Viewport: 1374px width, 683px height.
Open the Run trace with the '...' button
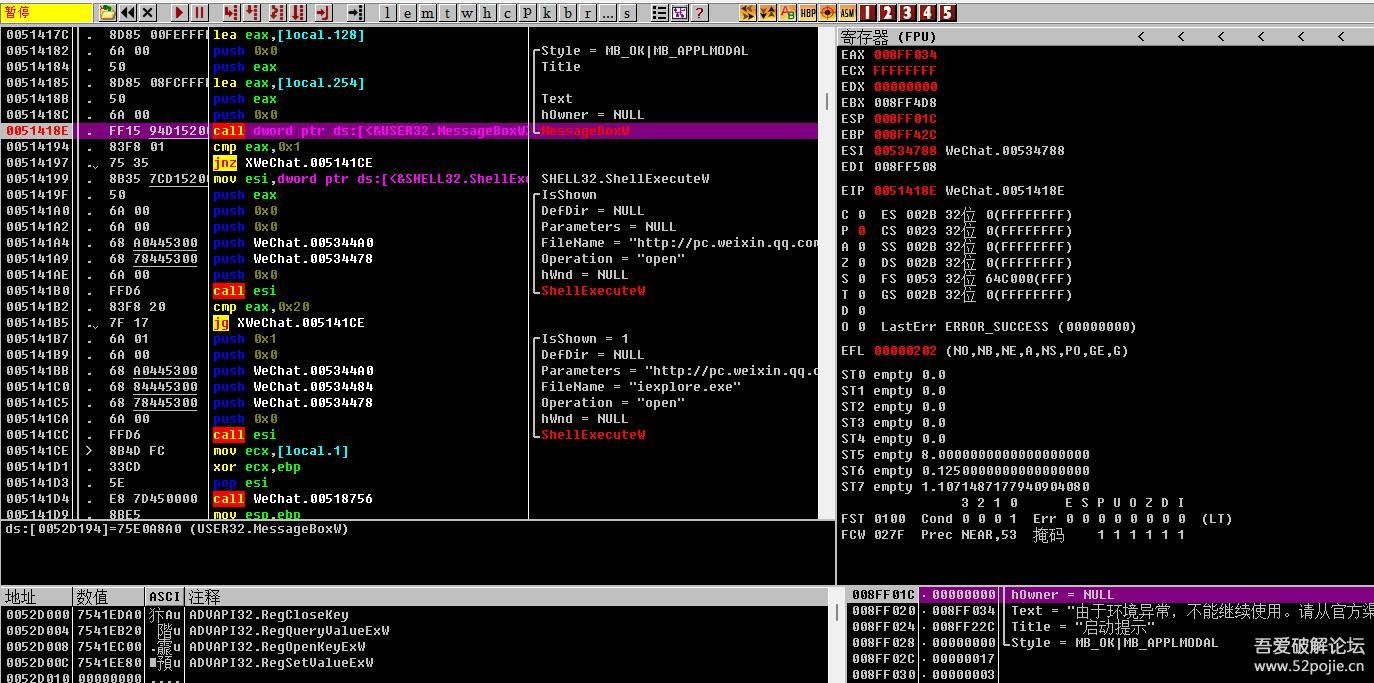[608, 13]
